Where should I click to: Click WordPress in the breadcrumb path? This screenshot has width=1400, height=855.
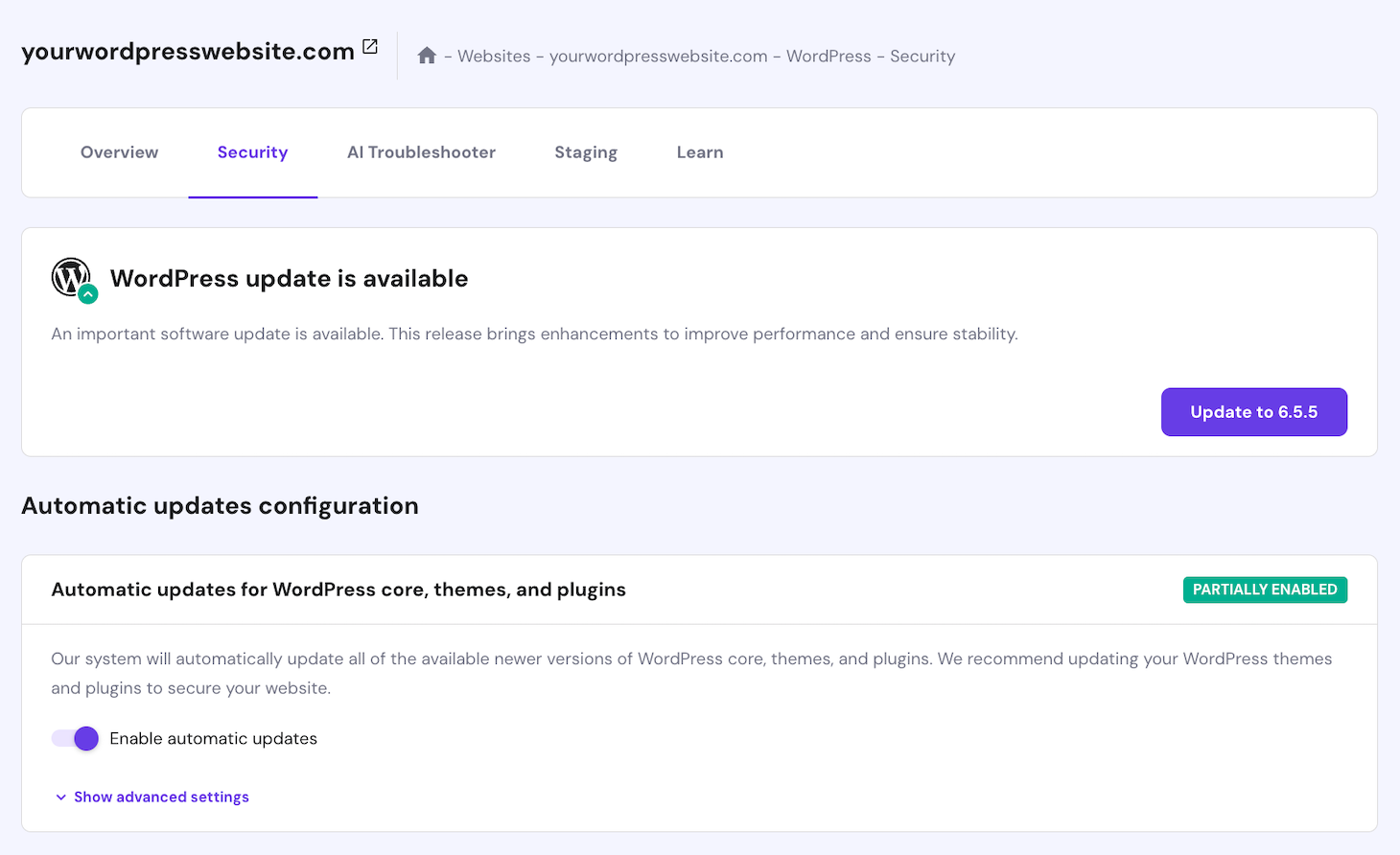coord(828,56)
